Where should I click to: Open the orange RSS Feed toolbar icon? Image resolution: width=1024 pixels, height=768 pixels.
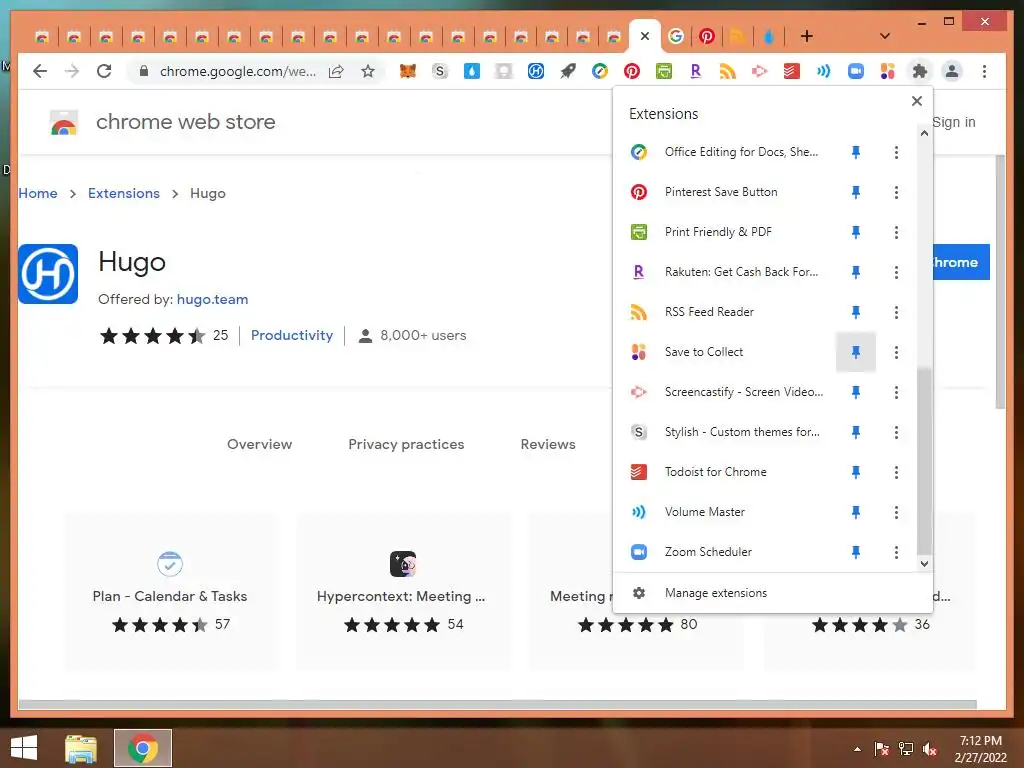728,71
